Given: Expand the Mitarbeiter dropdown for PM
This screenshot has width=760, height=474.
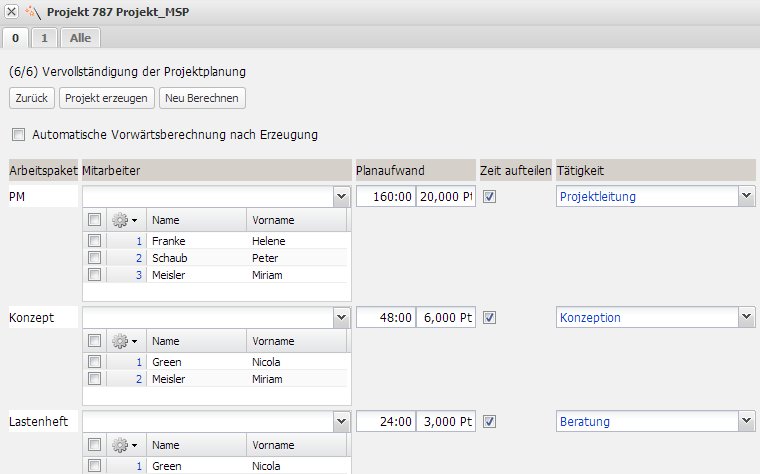Looking at the screenshot, I should 340,197.
